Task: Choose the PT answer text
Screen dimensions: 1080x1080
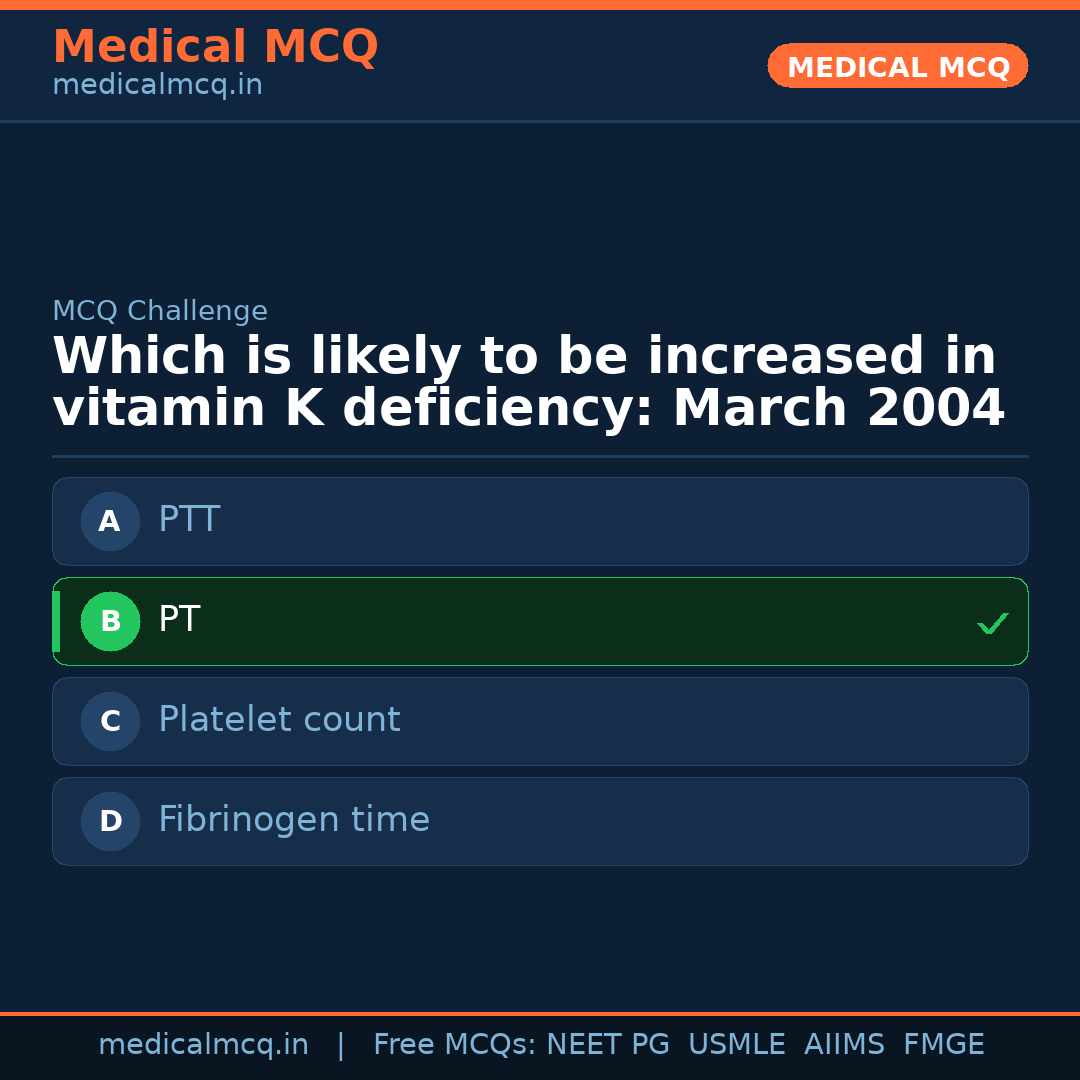Action: (x=179, y=620)
